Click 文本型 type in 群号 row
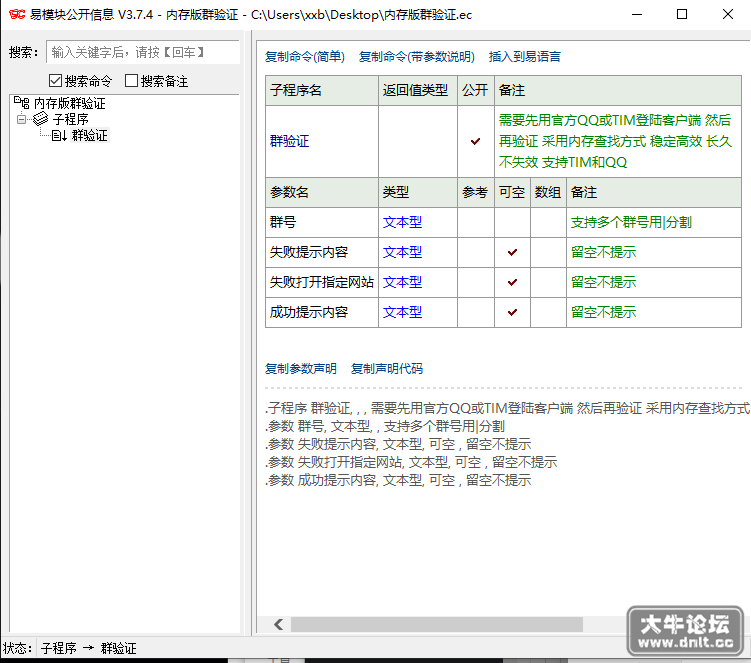Image resolution: width=751 pixels, height=663 pixels. 402,222
